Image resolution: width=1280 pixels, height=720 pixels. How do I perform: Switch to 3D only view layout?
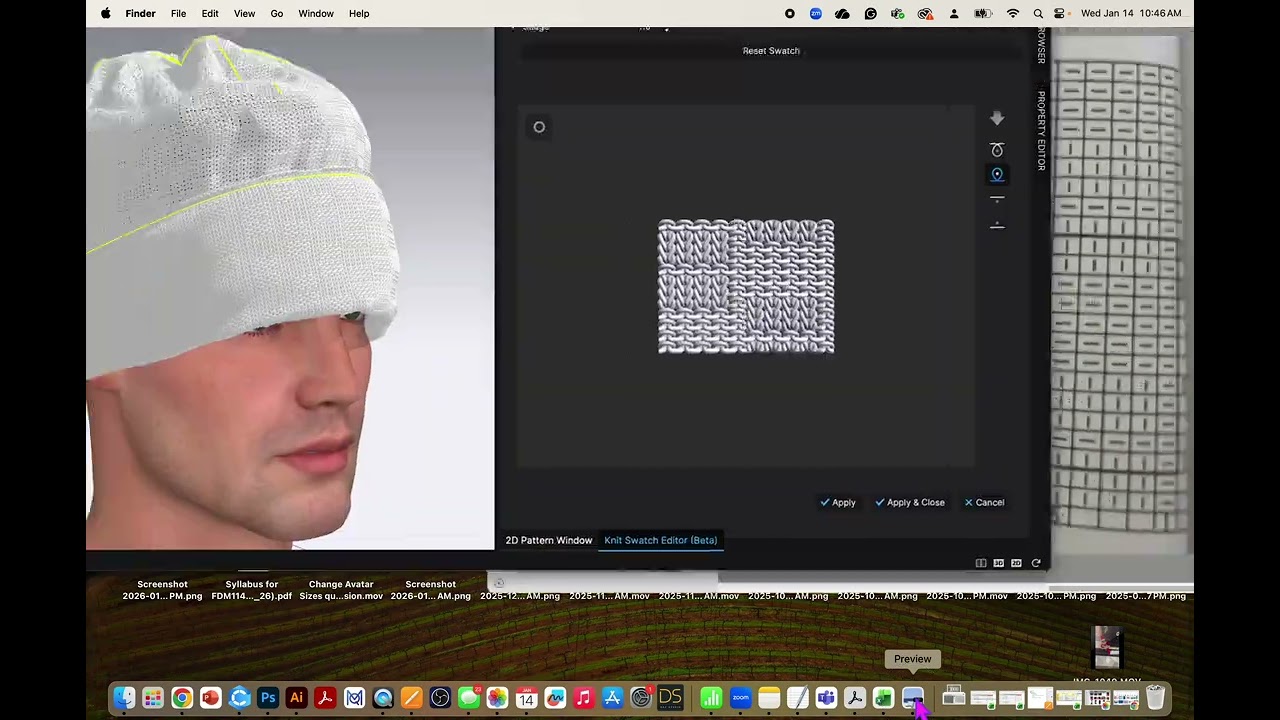[998, 564]
